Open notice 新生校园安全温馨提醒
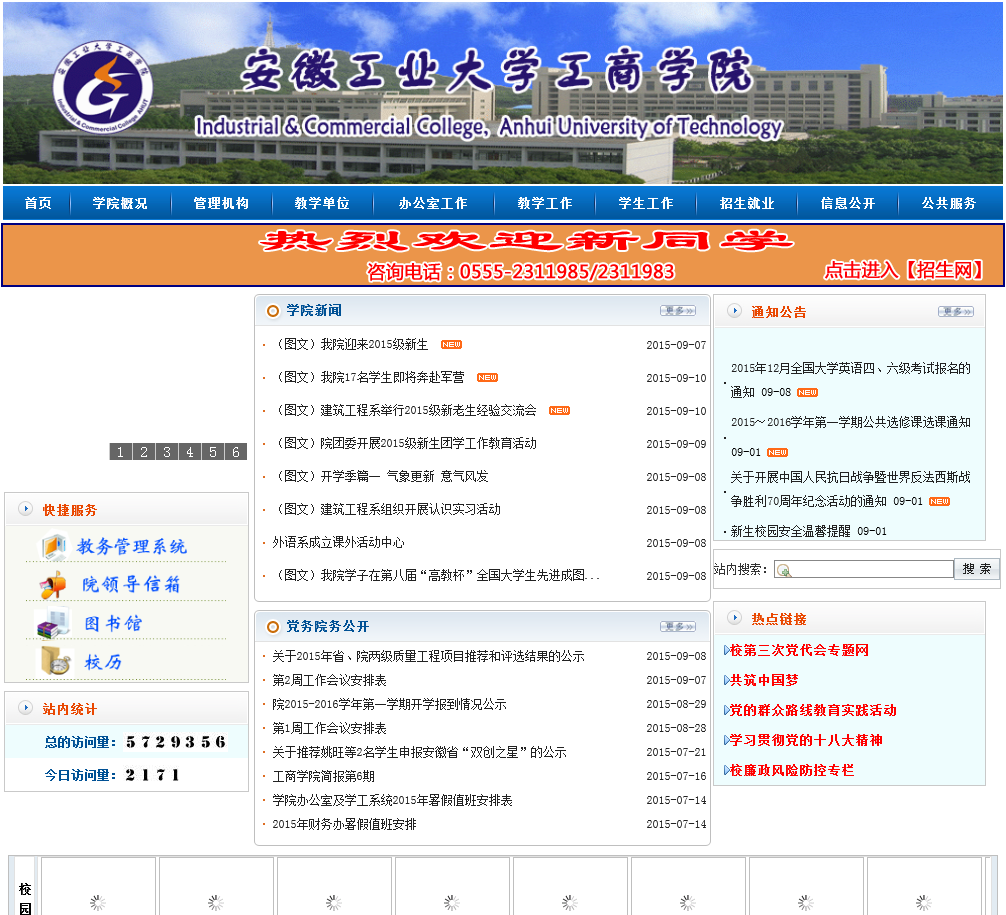 point(790,531)
